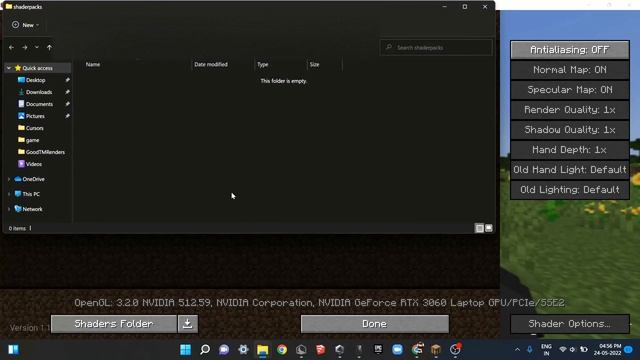The width and height of the screenshot is (640, 360).
Task: Switch to large icons view
Action: (489, 228)
